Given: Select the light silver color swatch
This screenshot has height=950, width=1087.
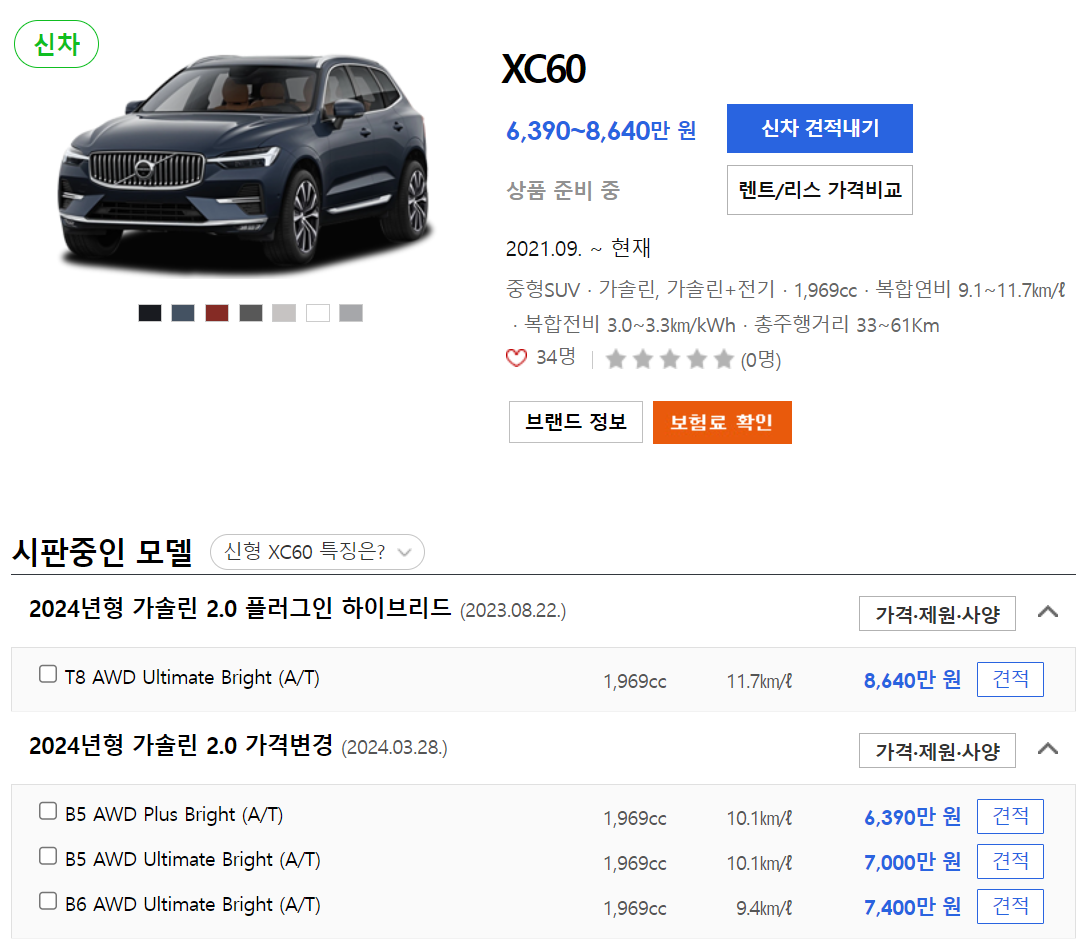Looking at the screenshot, I should (x=284, y=313).
